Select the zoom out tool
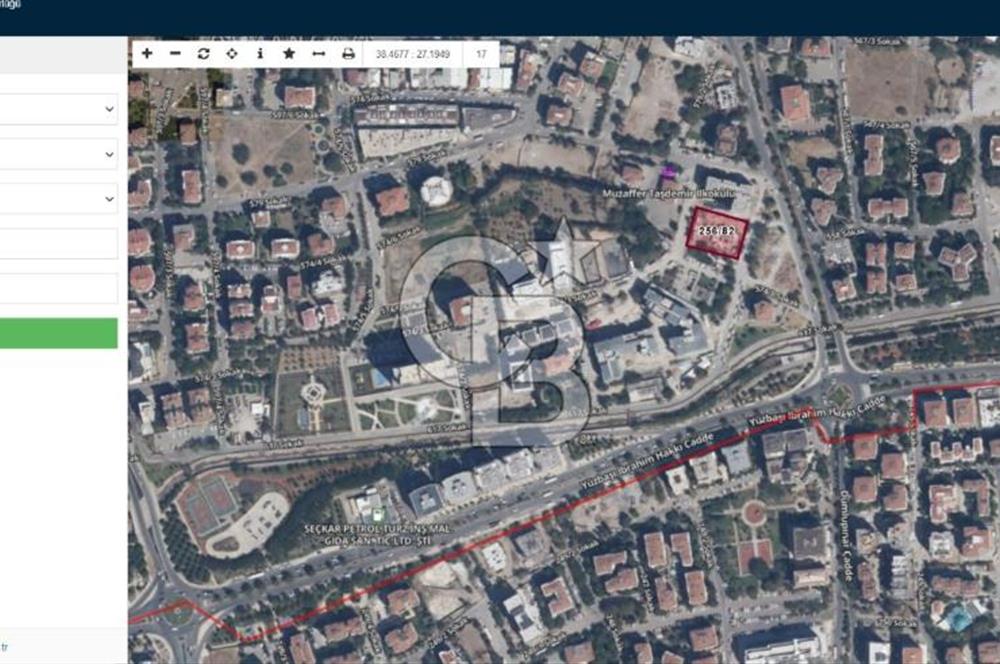This screenshot has height=664, width=1000. click(x=175, y=53)
